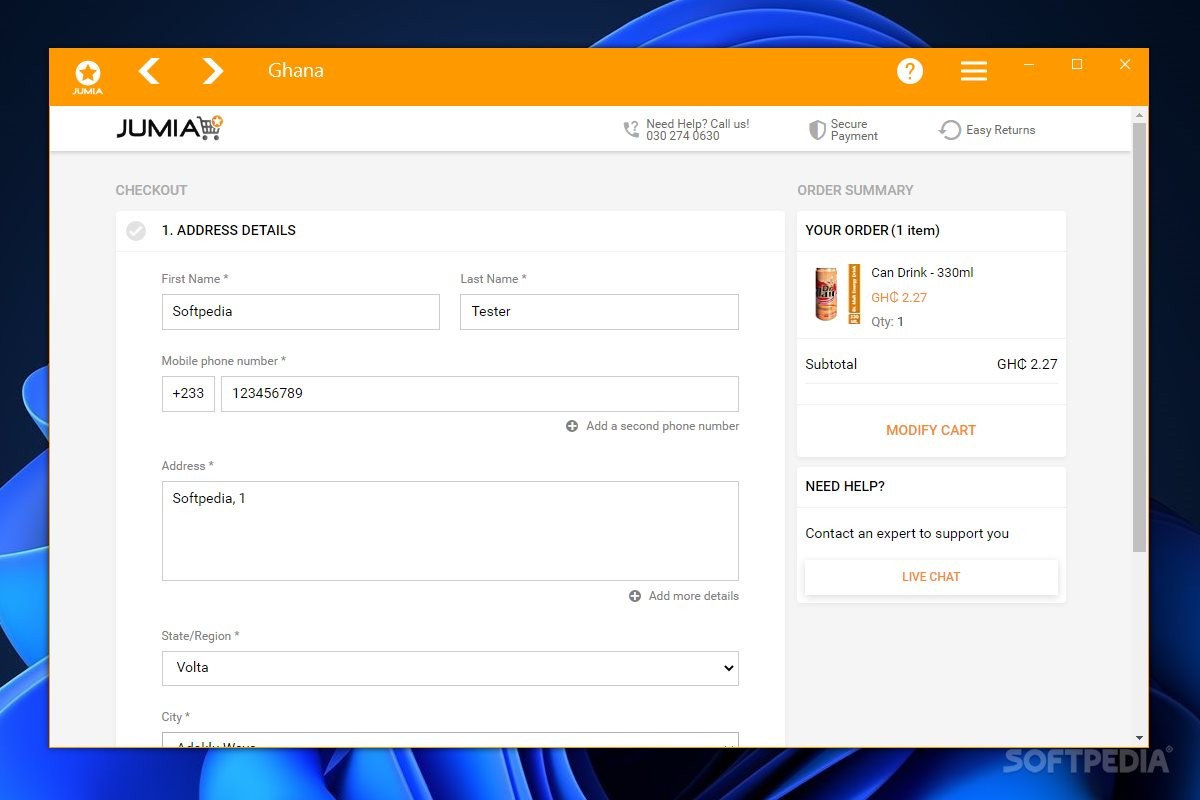
Task: Click the Address Details checkmark icon
Action: (x=136, y=231)
